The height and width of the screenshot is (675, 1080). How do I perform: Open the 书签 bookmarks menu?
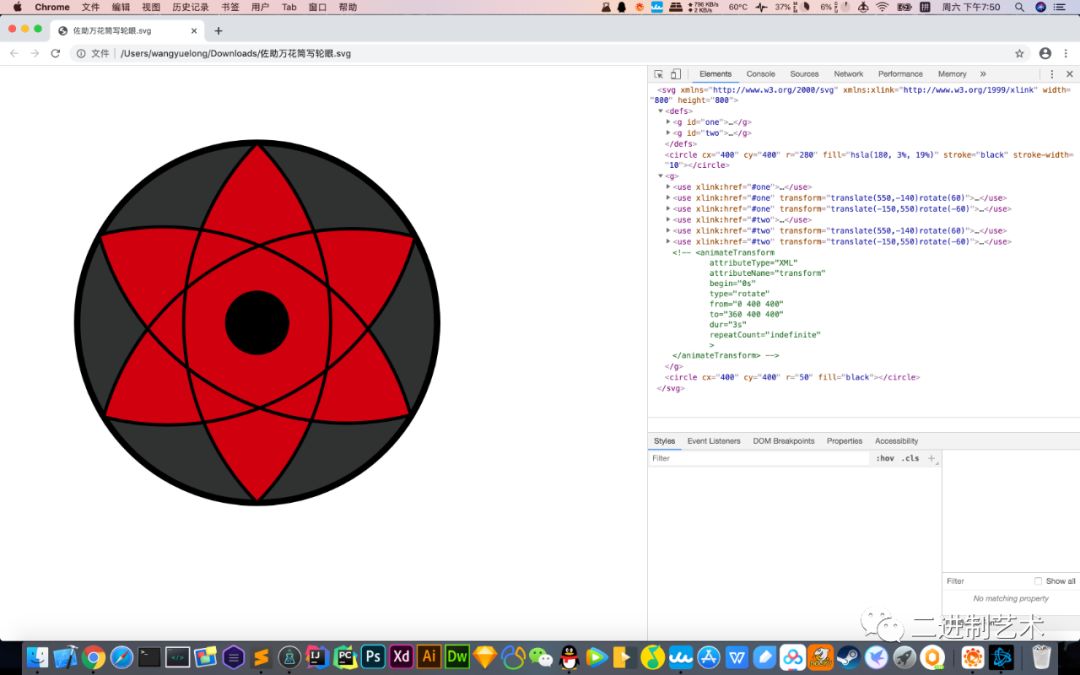click(x=230, y=7)
